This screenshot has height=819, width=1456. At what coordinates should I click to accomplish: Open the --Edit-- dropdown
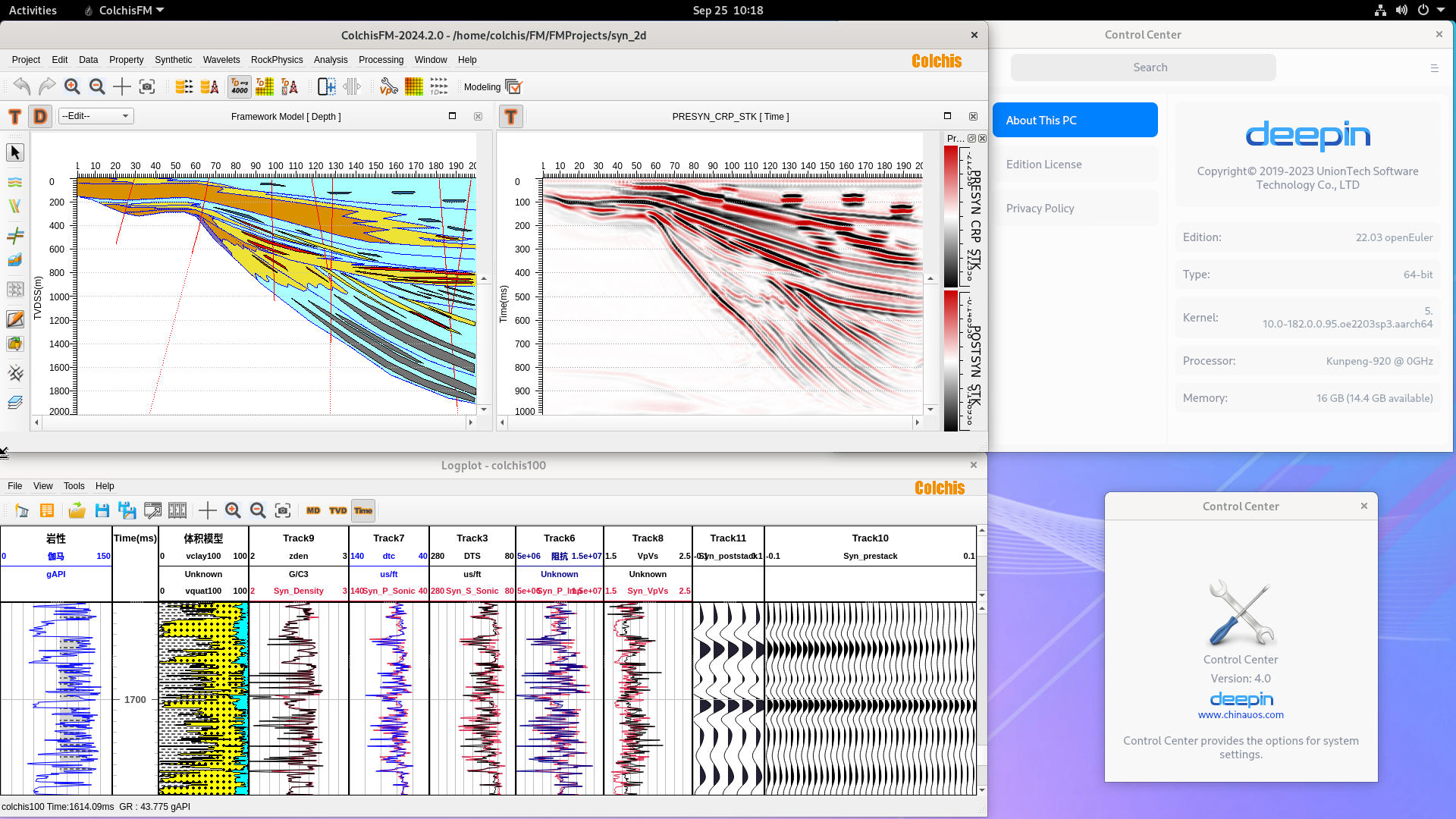(96, 116)
